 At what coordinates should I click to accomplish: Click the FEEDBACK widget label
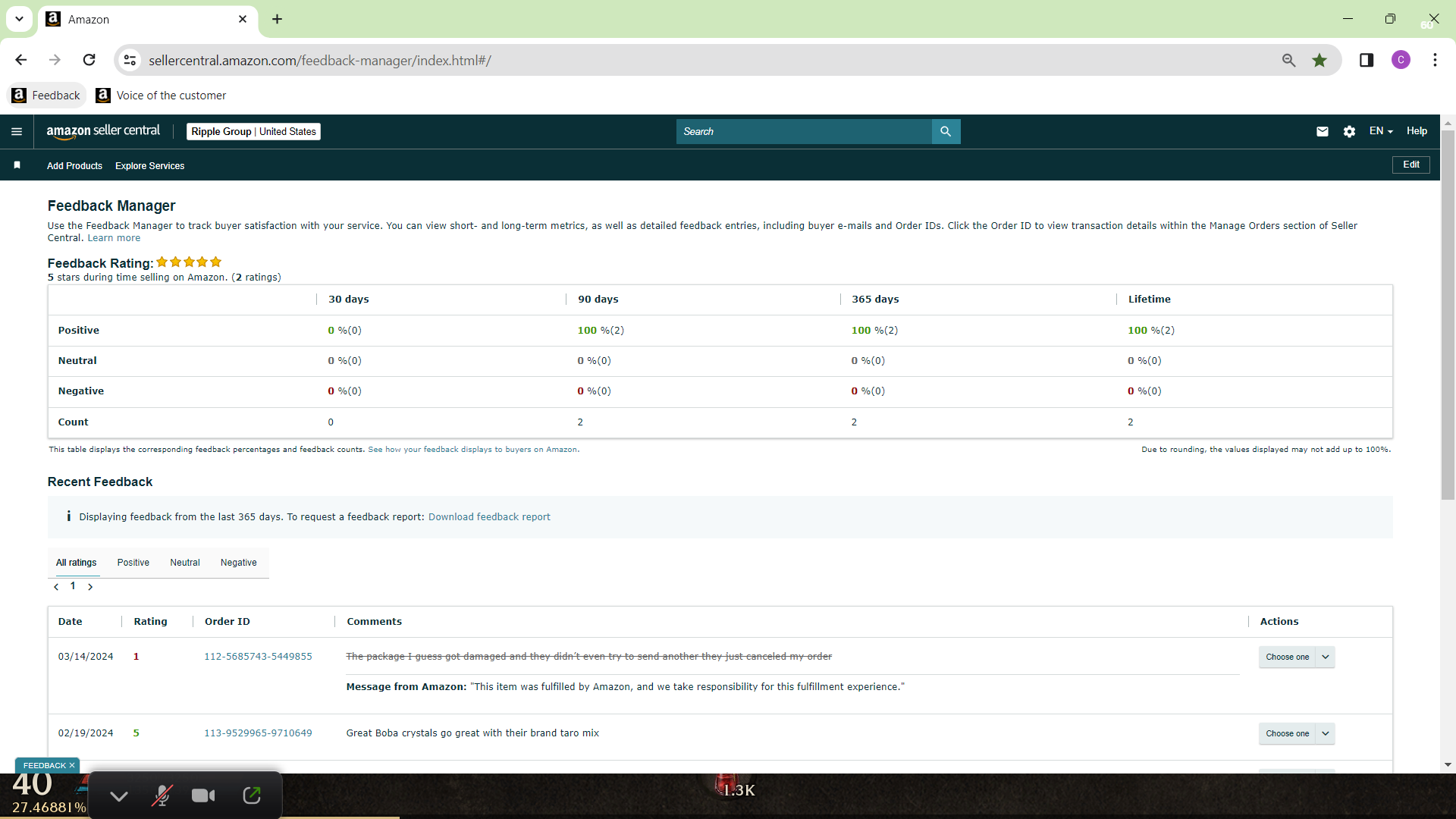(44, 765)
